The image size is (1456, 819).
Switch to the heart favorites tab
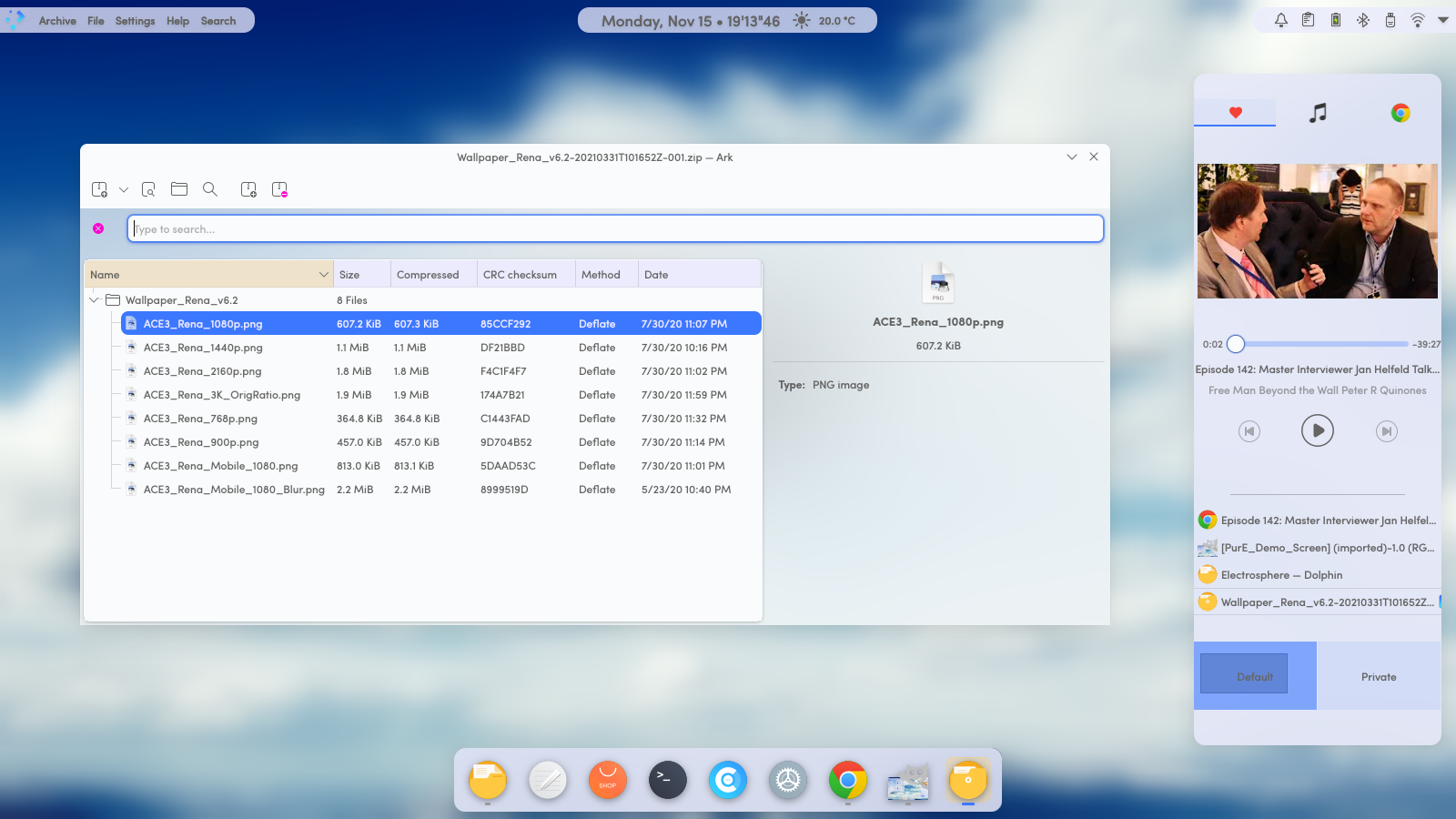click(x=1235, y=113)
